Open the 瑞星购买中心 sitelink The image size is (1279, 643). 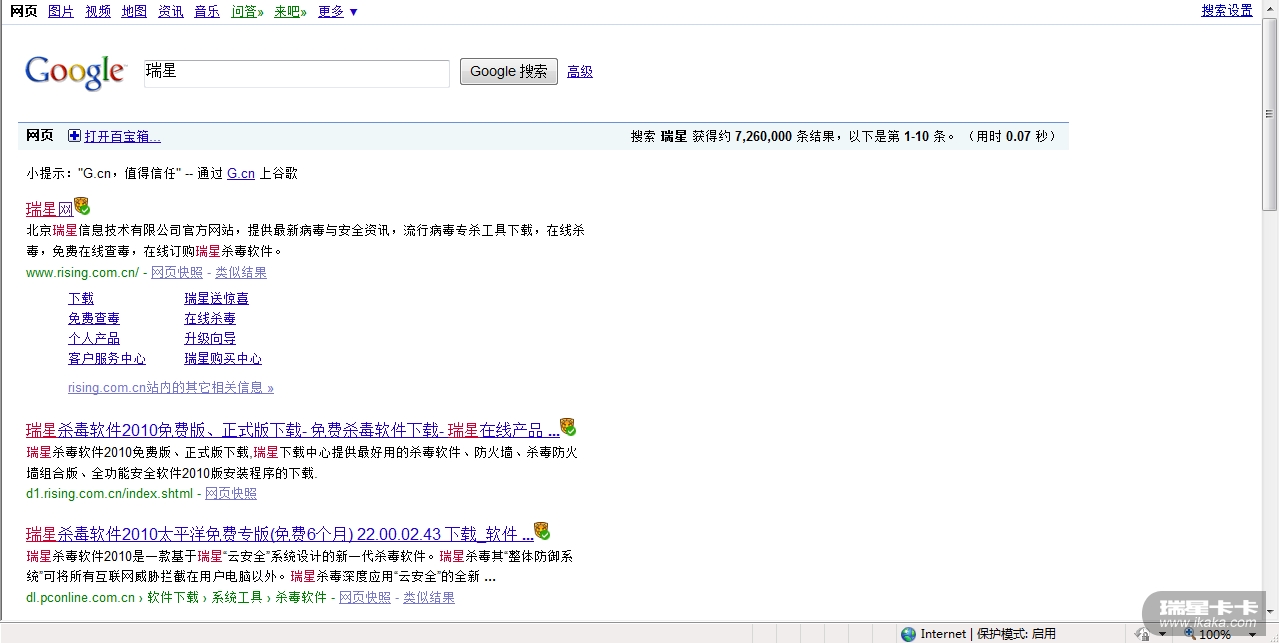tap(223, 358)
